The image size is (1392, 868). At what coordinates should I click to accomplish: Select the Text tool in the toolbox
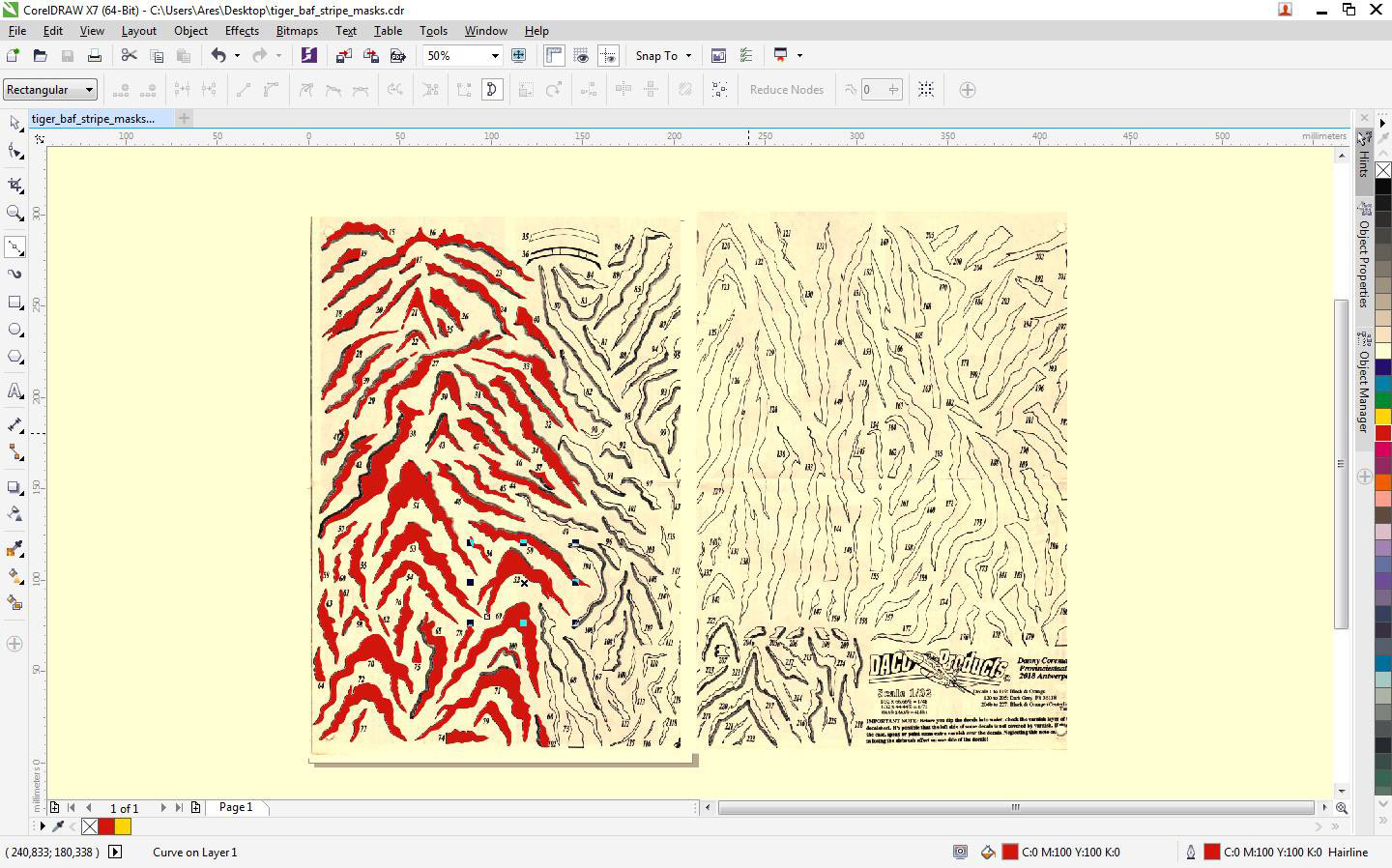(14, 391)
